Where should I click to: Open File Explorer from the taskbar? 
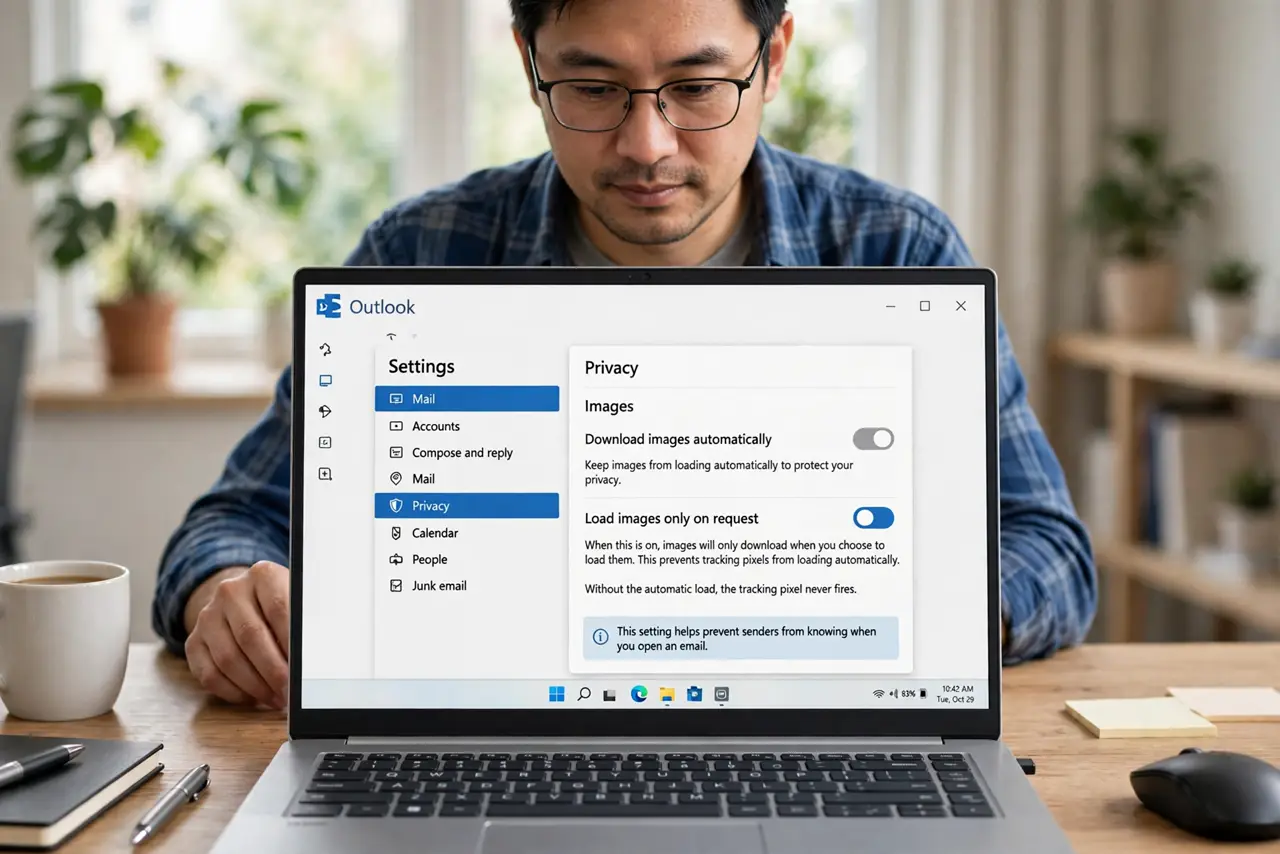(x=667, y=694)
